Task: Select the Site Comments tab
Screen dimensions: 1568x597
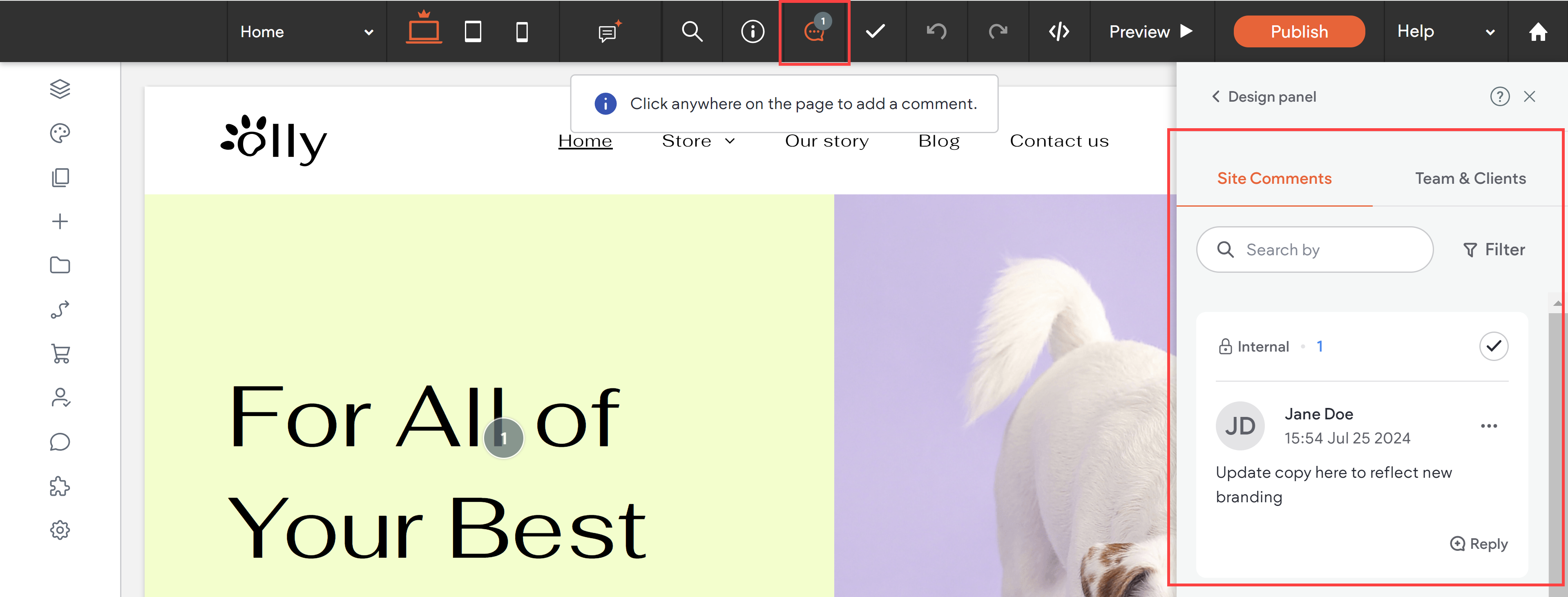Action: point(1274,178)
